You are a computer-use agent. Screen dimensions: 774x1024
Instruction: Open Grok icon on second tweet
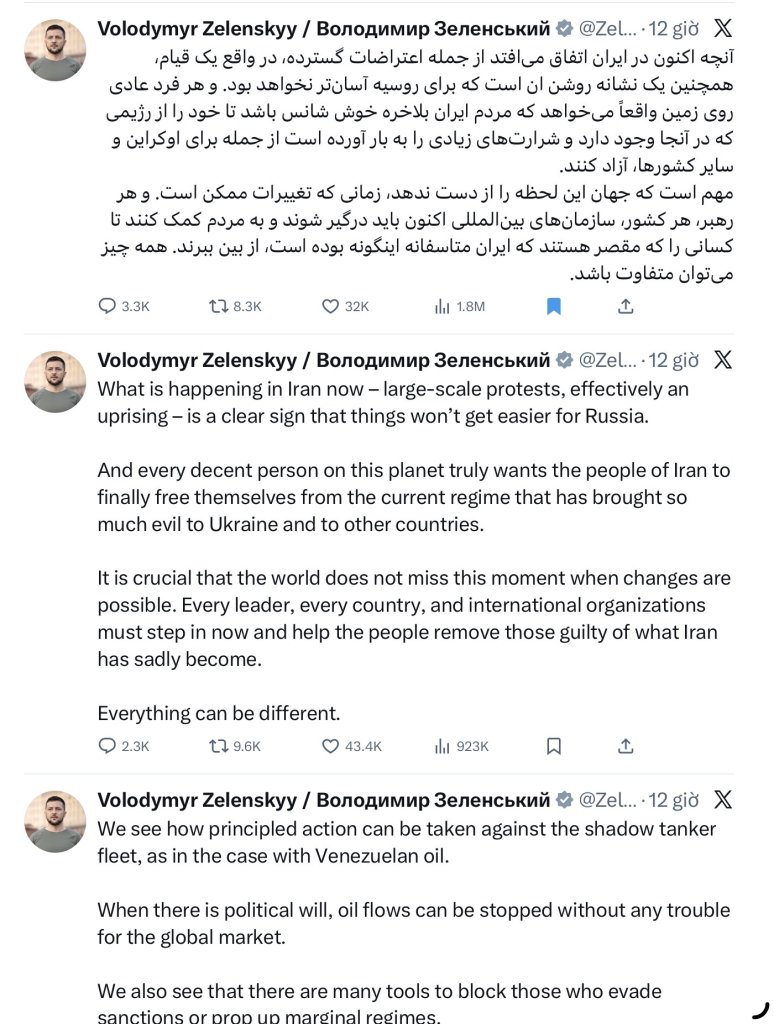pyautogui.click(x=722, y=360)
